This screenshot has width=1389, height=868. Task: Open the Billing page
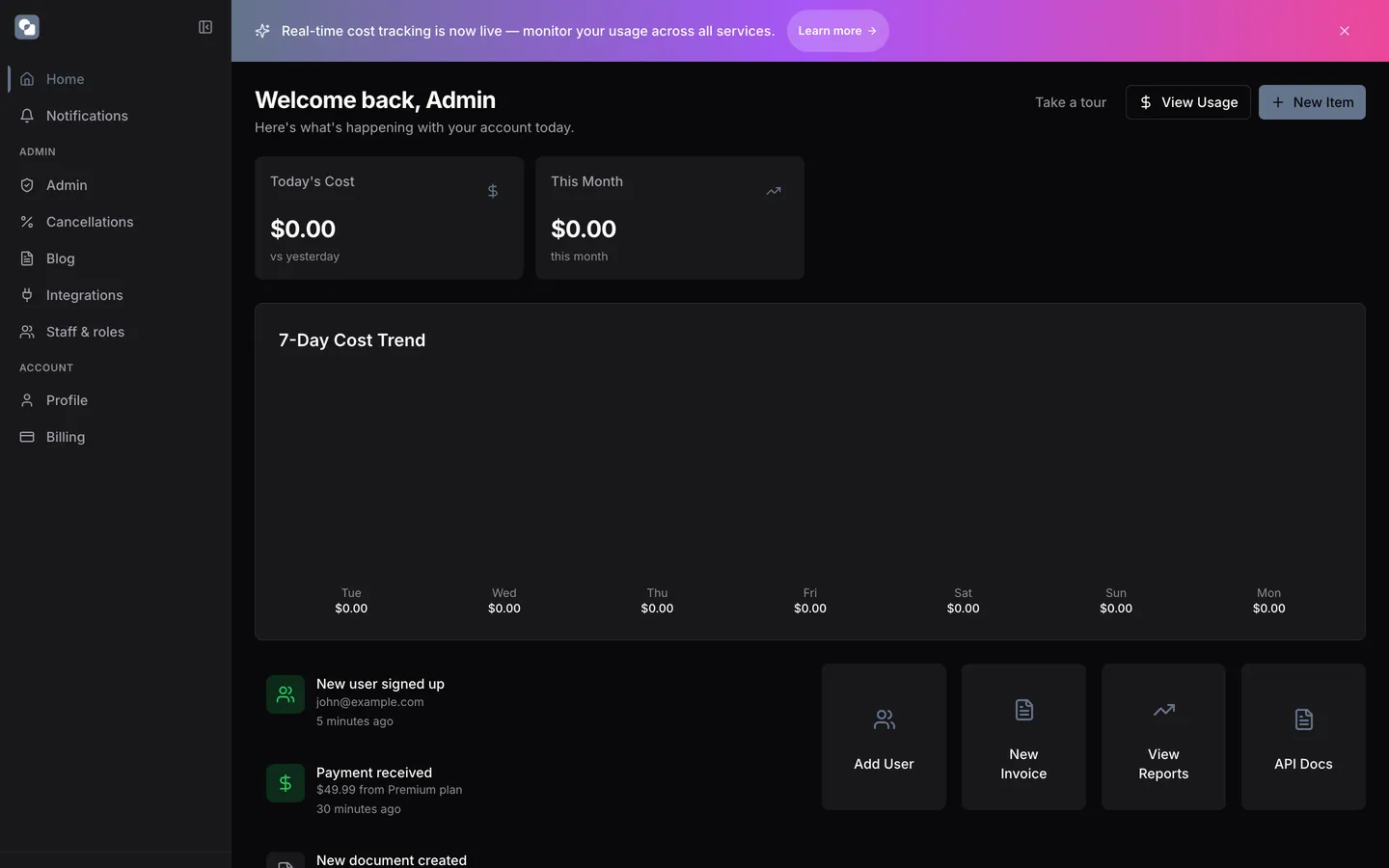116,437
